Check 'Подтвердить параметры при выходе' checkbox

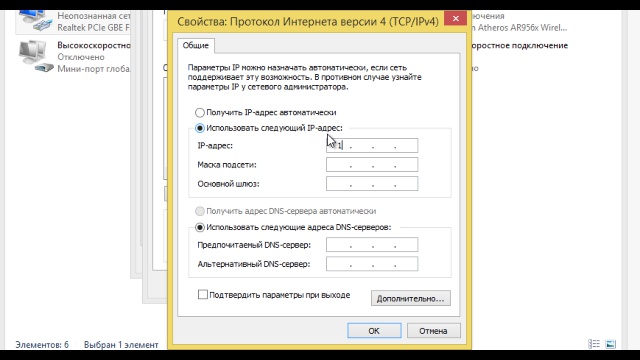[x=203, y=294]
